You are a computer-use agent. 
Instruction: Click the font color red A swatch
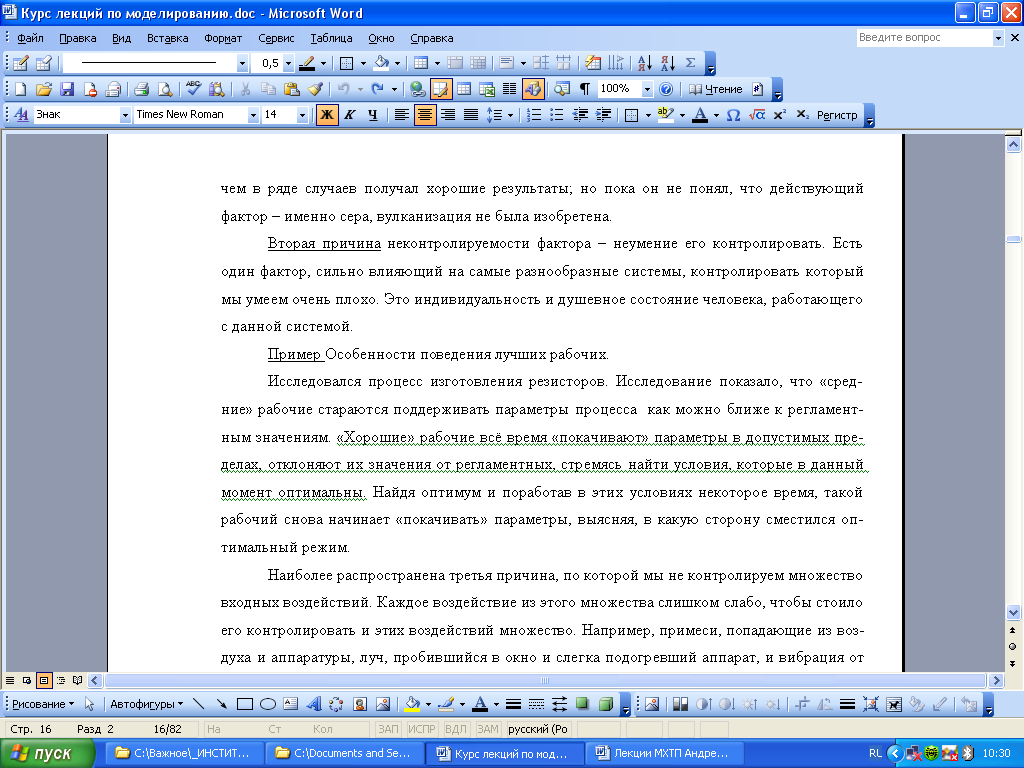[x=700, y=115]
